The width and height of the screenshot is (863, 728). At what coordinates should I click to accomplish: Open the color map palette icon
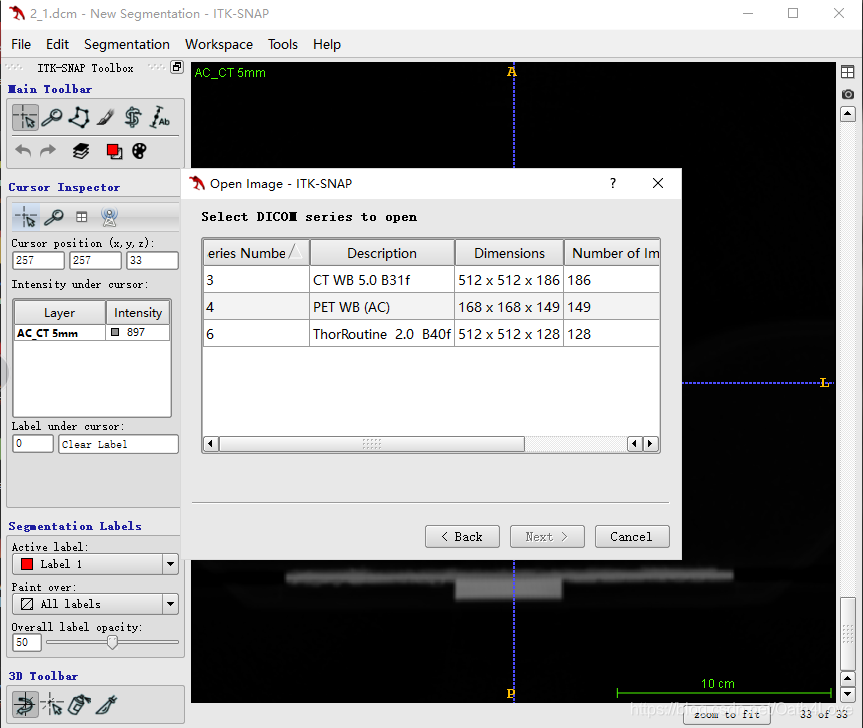(x=140, y=151)
